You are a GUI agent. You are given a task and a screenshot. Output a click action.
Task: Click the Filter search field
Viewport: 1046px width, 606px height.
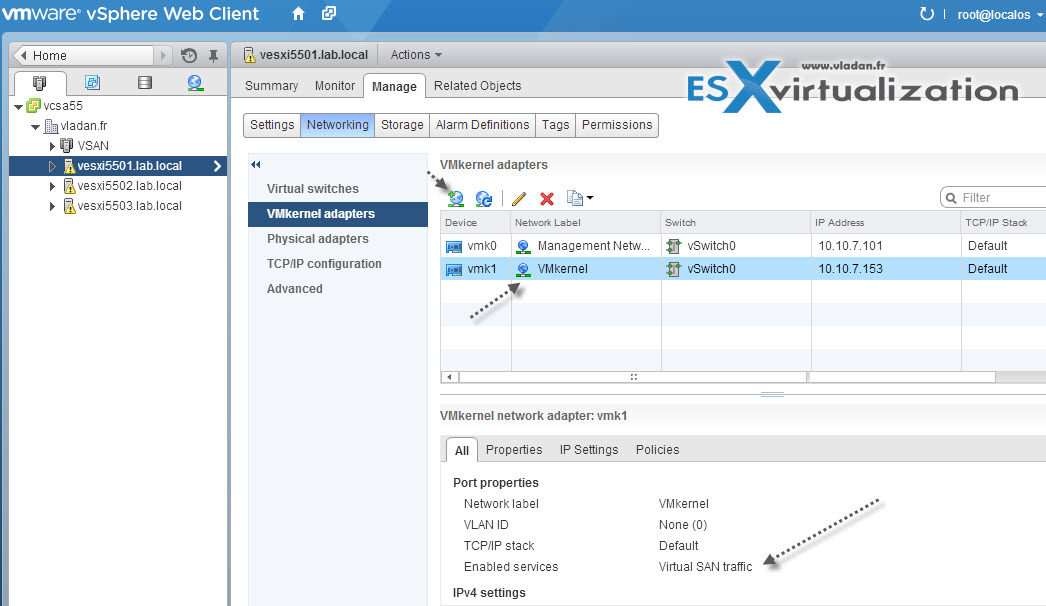(993, 198)
